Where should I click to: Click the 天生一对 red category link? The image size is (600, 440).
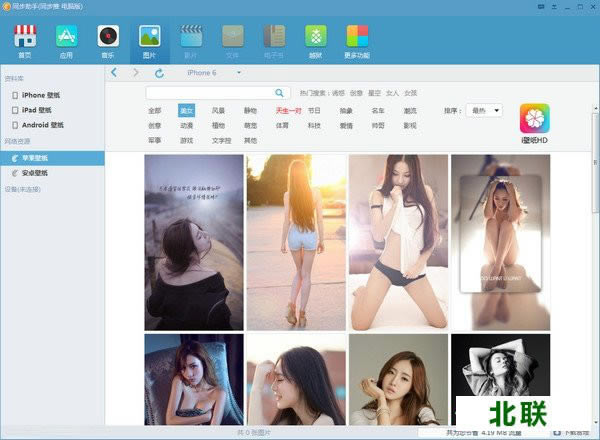point(287,111)
